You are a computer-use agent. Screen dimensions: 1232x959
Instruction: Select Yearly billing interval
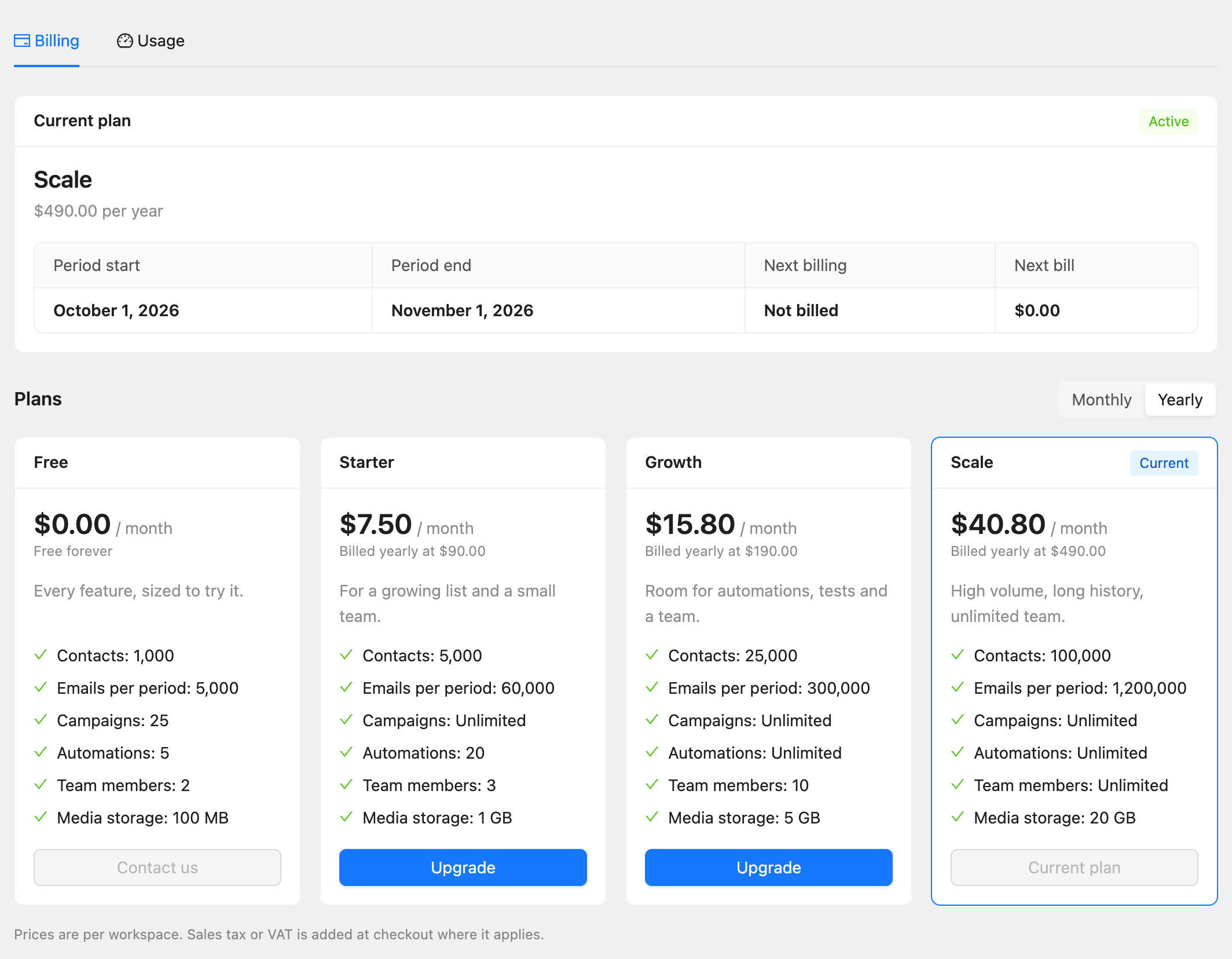[1180, 400]
